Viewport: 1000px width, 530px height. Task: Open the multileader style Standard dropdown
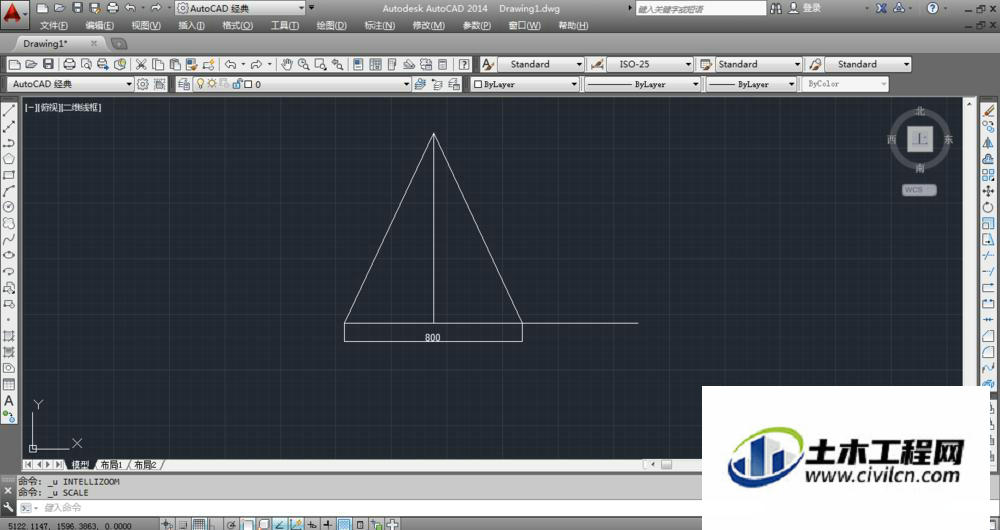pyautogui.click(x=906, y=64)
